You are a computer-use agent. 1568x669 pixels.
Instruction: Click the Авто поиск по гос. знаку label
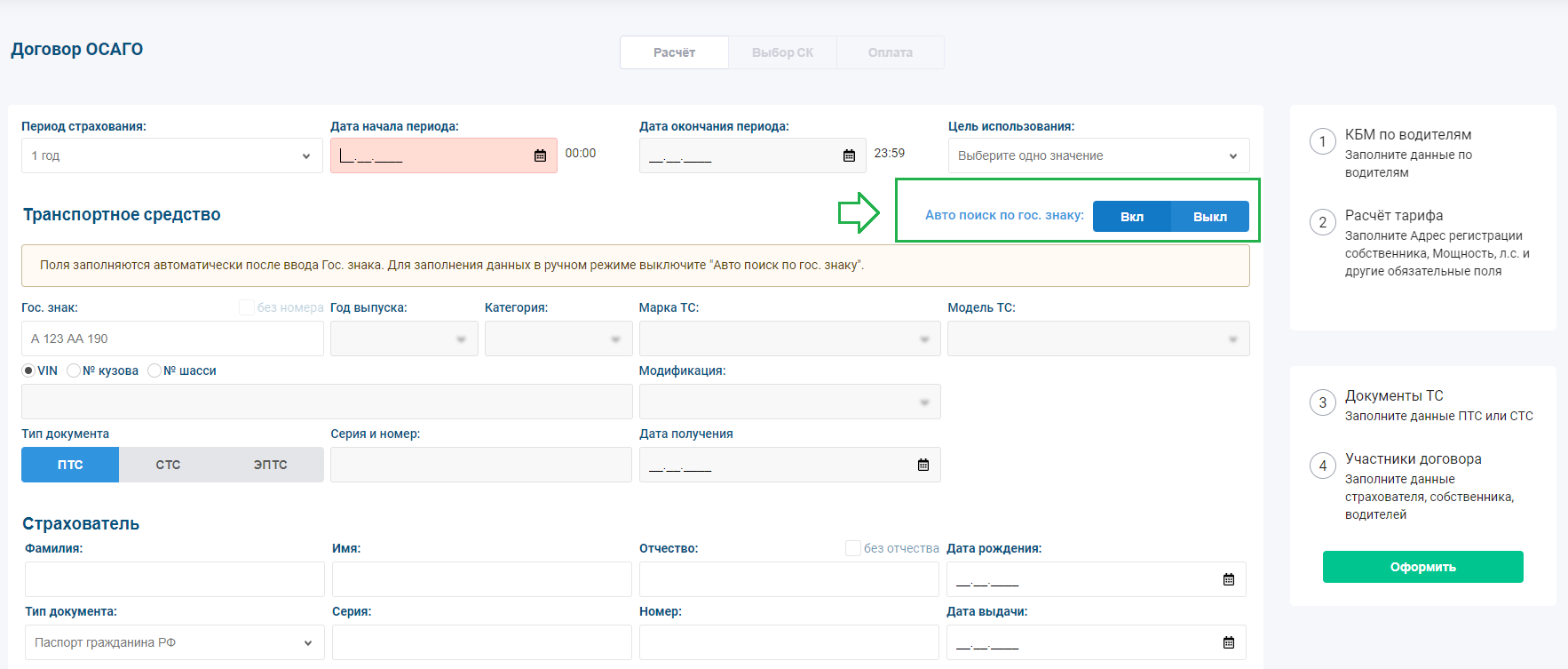point(1004,215)
